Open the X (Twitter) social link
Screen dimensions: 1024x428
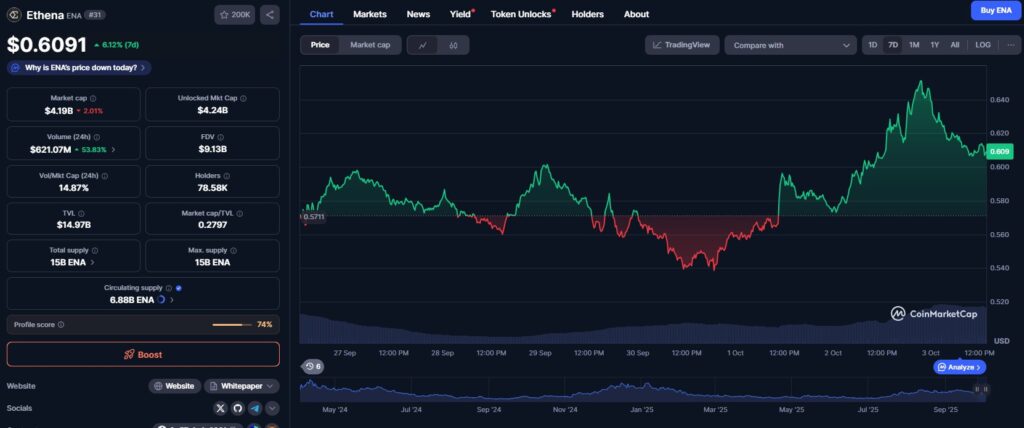click(x=221, y=408)
